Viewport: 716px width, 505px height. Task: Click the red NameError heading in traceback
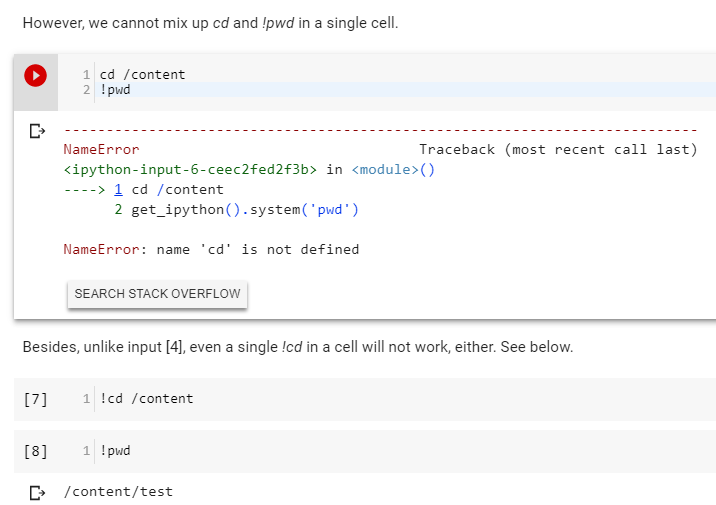point(101,149)
